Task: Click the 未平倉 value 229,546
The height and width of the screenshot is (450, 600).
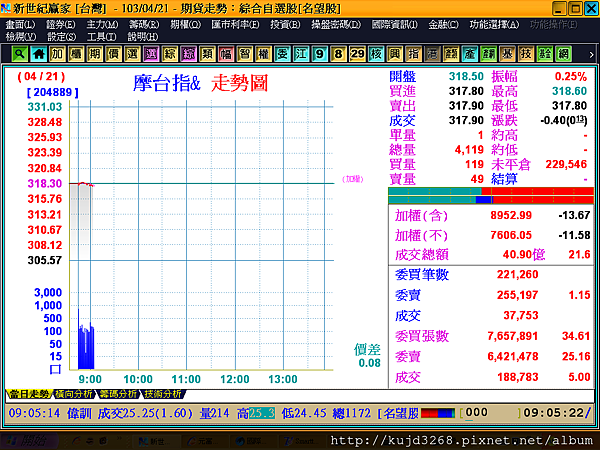Action: [x=566, y=165]
